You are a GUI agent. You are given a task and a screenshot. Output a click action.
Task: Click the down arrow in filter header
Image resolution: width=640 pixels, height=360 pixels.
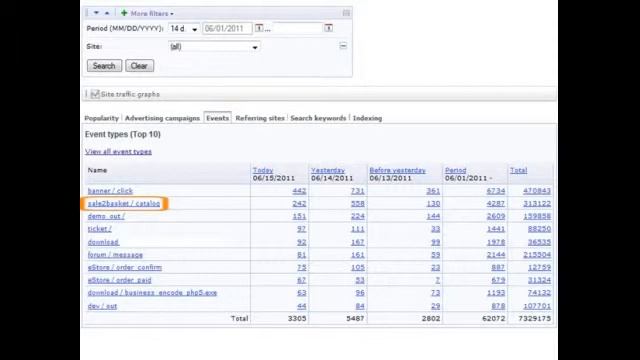coord(96,13)
